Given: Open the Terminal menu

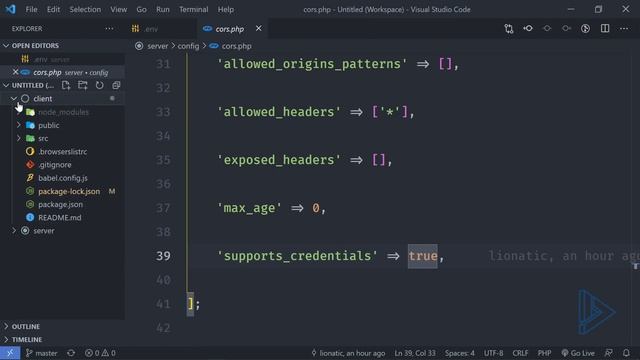Looking at the screenshot, I should [x=193, y=9].
